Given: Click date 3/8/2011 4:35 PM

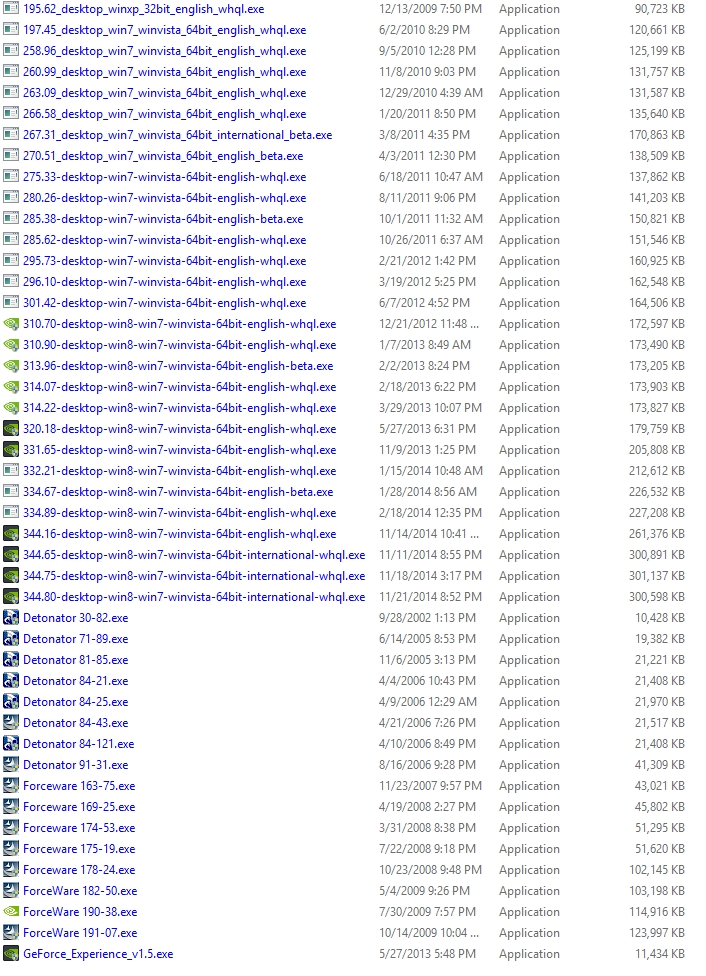Looking at the screenshot, I should 424,134.
